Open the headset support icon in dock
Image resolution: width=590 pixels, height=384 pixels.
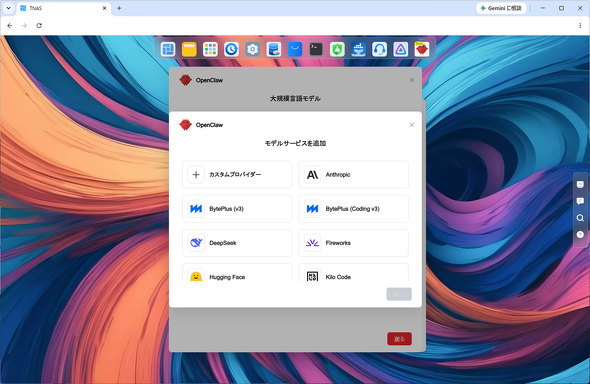379,49
